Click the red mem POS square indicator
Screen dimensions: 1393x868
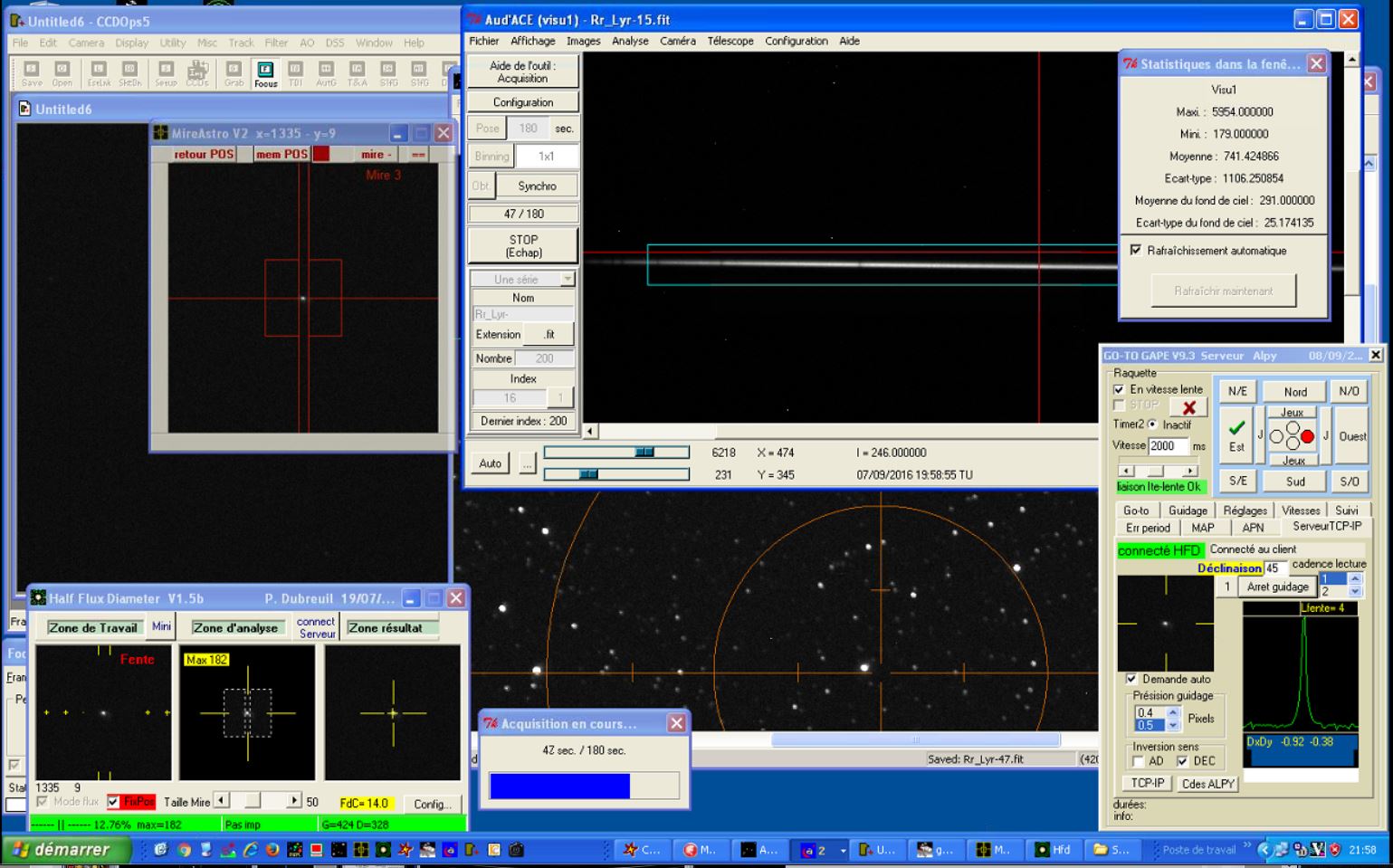point(321,154)
